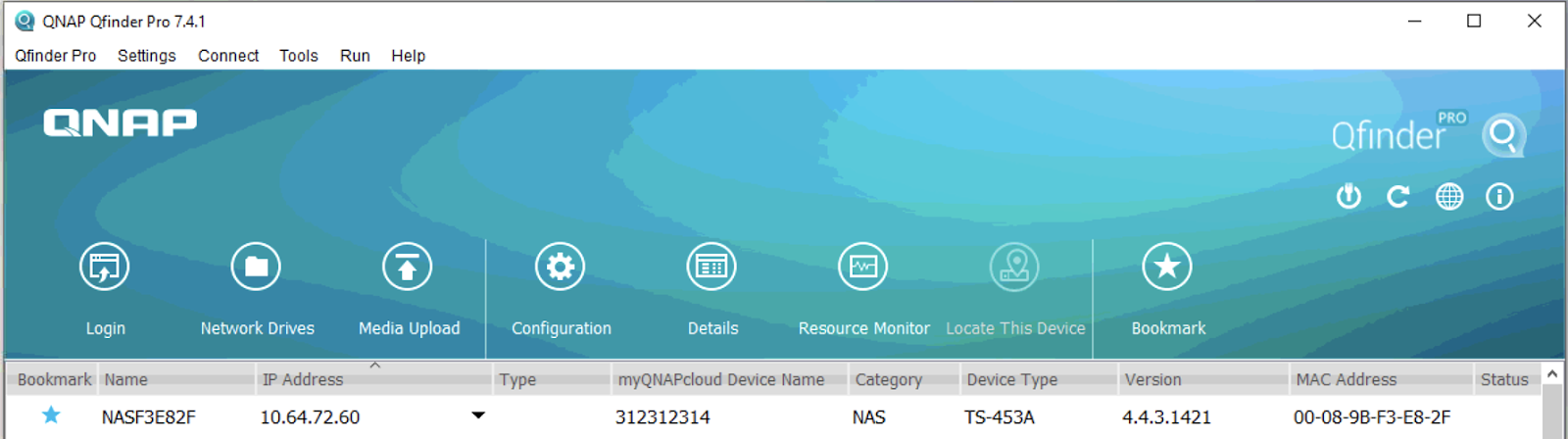Launch the Media Upload tool
Screen dimensions: 1568x439
coord(408,268)
